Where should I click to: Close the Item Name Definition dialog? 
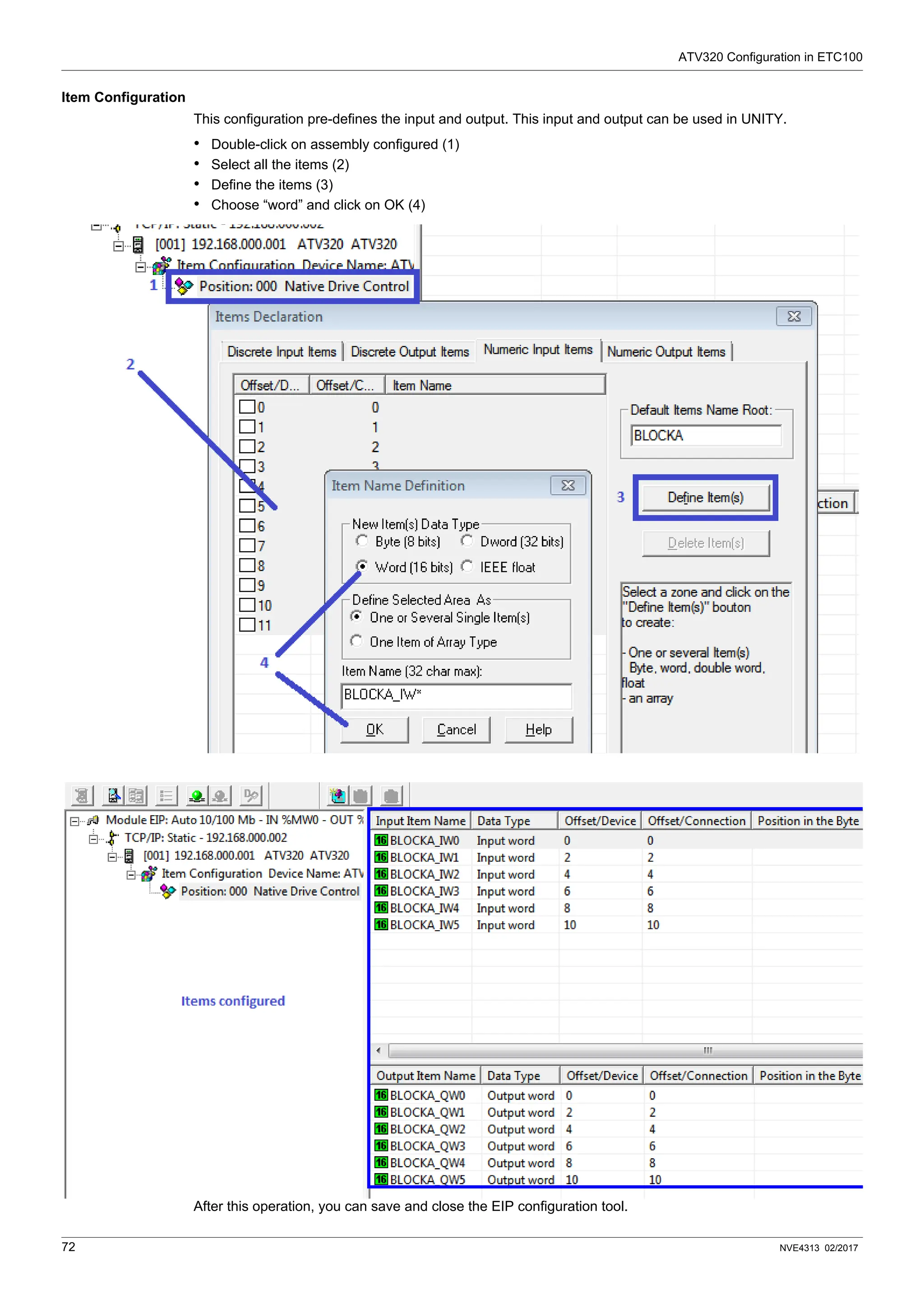(x=568, y=485)
